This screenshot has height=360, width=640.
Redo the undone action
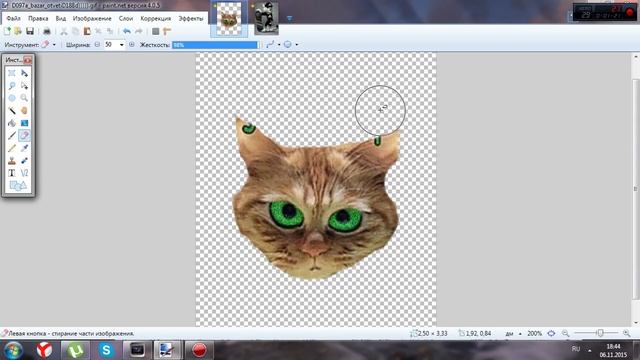point(139,31)
